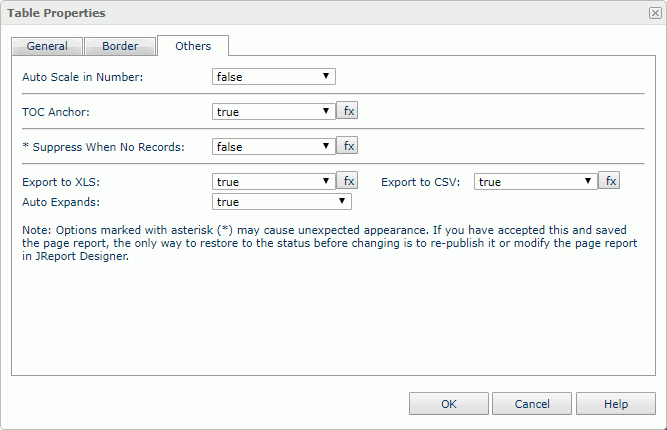Open Help for Table Properties
This screenshot has height=430, width=667.
[x=616, y=403]
